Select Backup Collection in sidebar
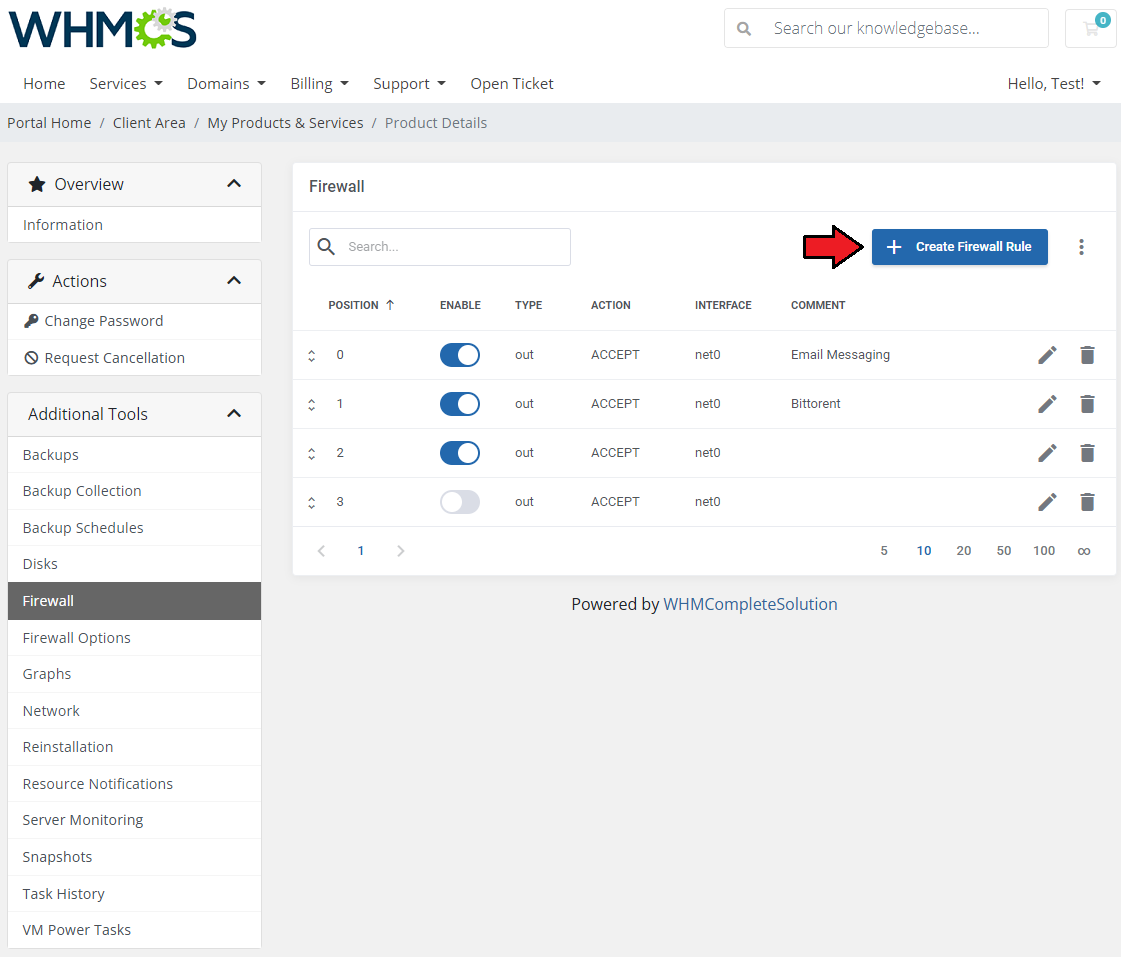The width and height of the screenshot is (1121, 957). [x=134, y=491]
